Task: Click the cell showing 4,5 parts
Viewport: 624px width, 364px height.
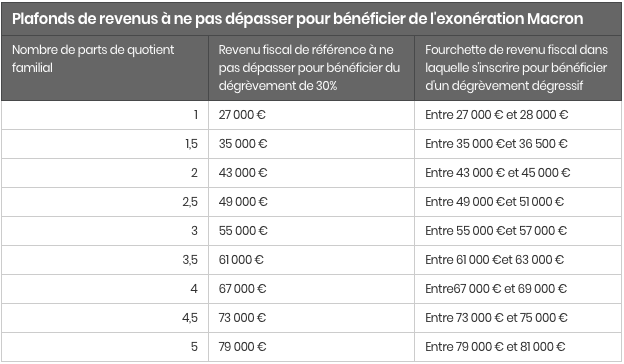Action: (x=105, y=318)
